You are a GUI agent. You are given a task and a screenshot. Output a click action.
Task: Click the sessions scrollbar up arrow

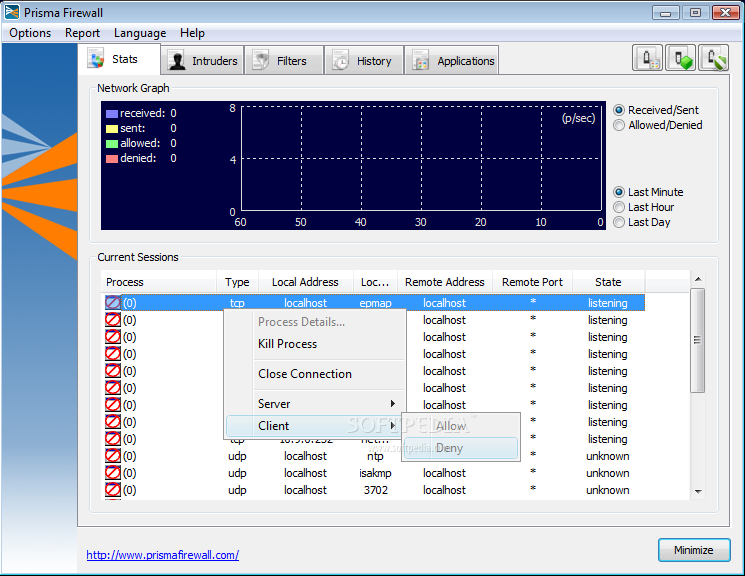point(698,279)
